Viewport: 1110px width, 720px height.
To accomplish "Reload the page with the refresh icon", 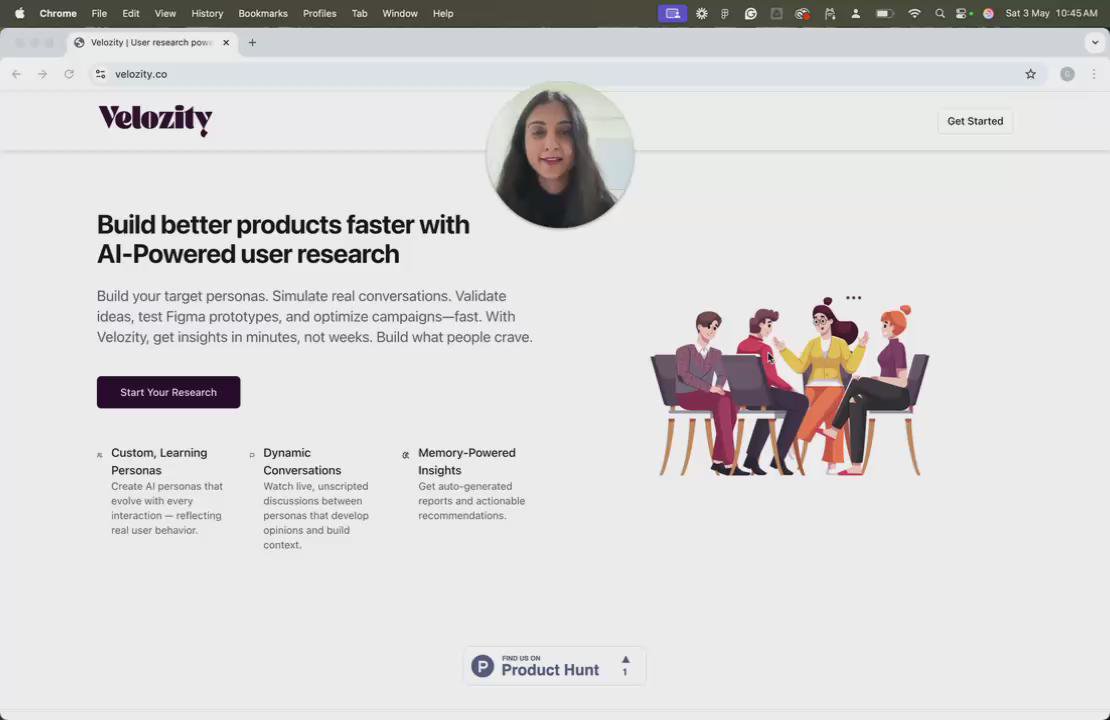I will pos(69,74).
